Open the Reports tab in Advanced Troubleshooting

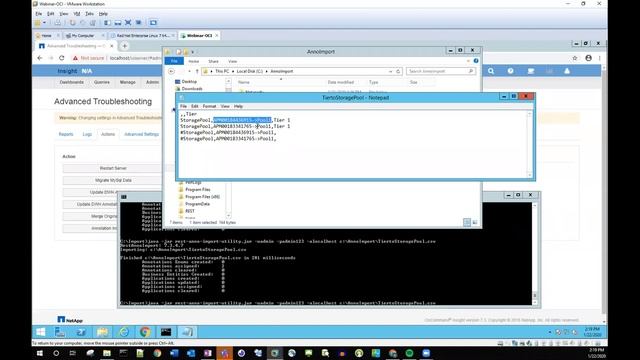point(66,134)
